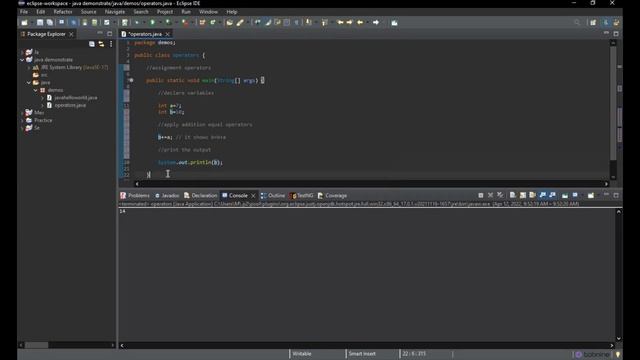640x360 pixels.
Task: Click Remove Launch X icon in Console toolbar
Action: point(491,196)
